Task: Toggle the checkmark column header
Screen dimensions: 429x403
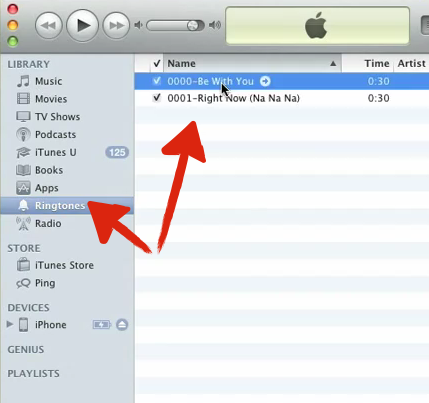Action: pos(157,63)
